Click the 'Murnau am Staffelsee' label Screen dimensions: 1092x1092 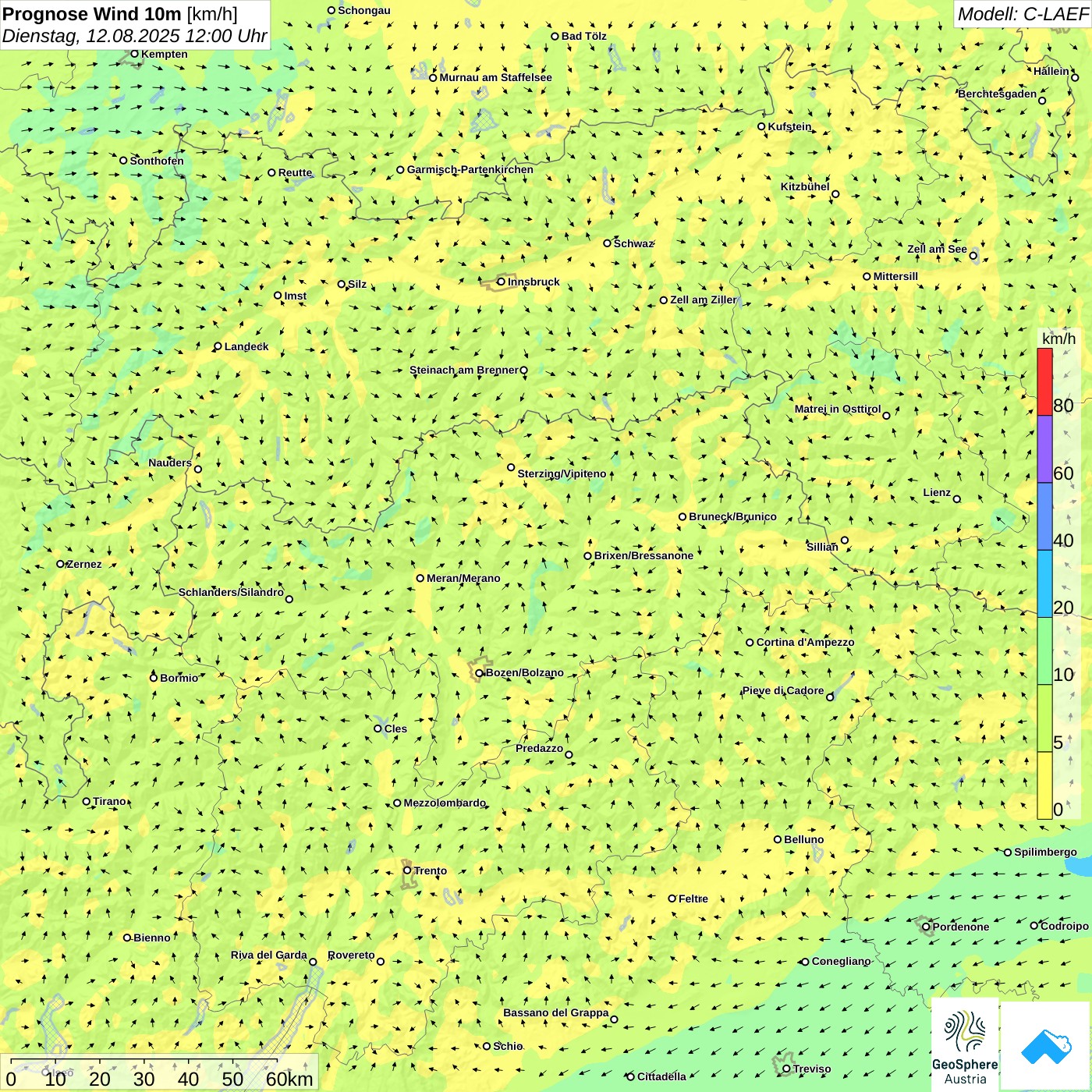pos(495,77)
